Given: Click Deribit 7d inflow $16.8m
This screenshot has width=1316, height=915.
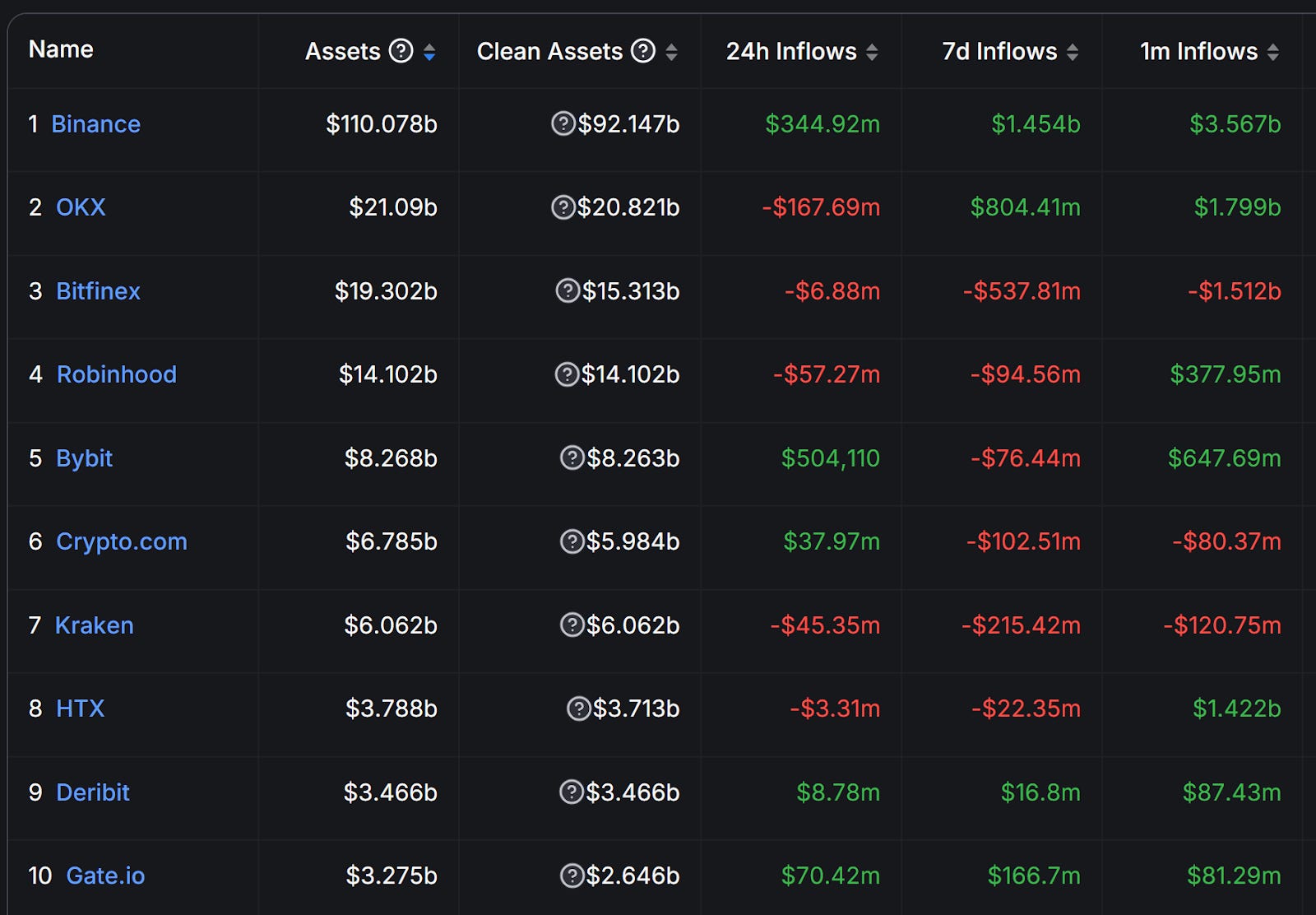Looking at the screenshot, I should click(x=1040, y=792).
